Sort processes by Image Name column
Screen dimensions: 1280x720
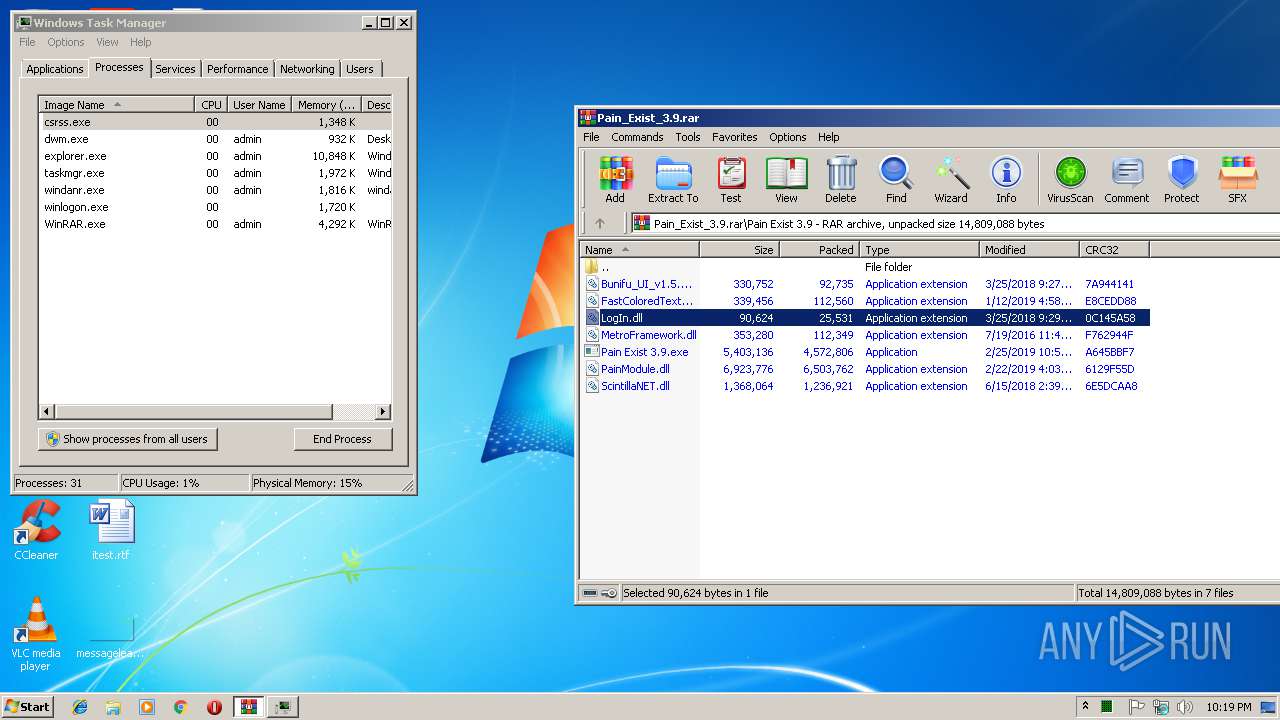(116, 104)
